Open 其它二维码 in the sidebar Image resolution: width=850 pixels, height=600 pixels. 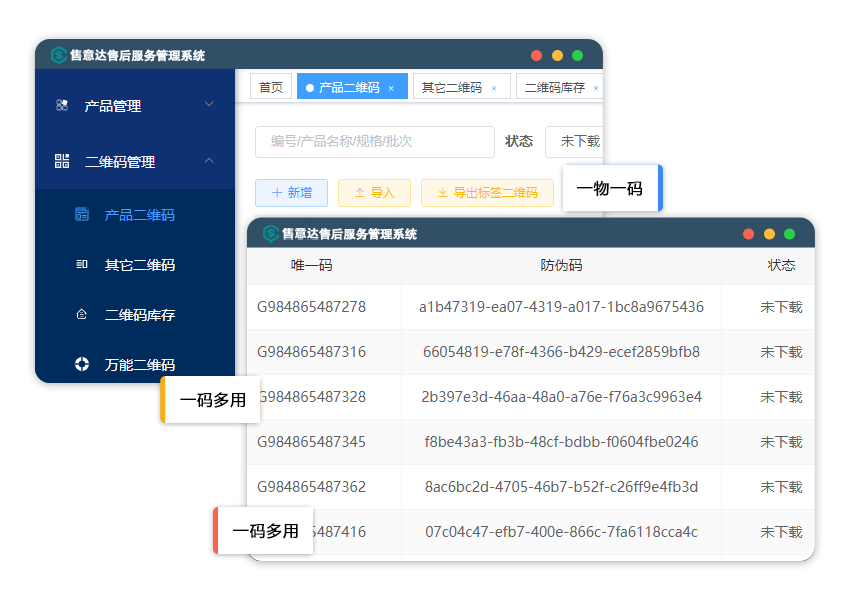(139, 265)
